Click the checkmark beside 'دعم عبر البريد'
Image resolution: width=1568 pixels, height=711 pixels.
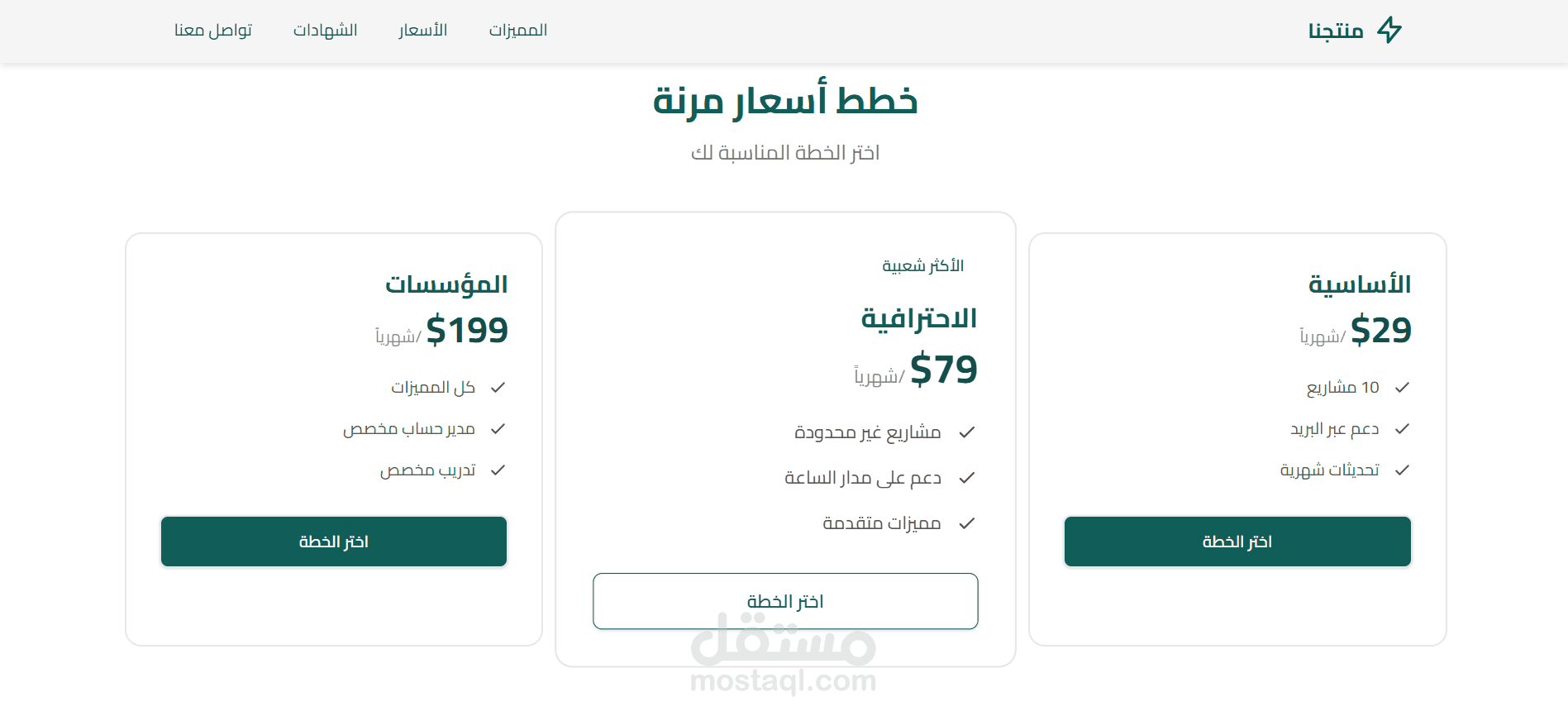pyautogui.click(x=1402, y=428)
